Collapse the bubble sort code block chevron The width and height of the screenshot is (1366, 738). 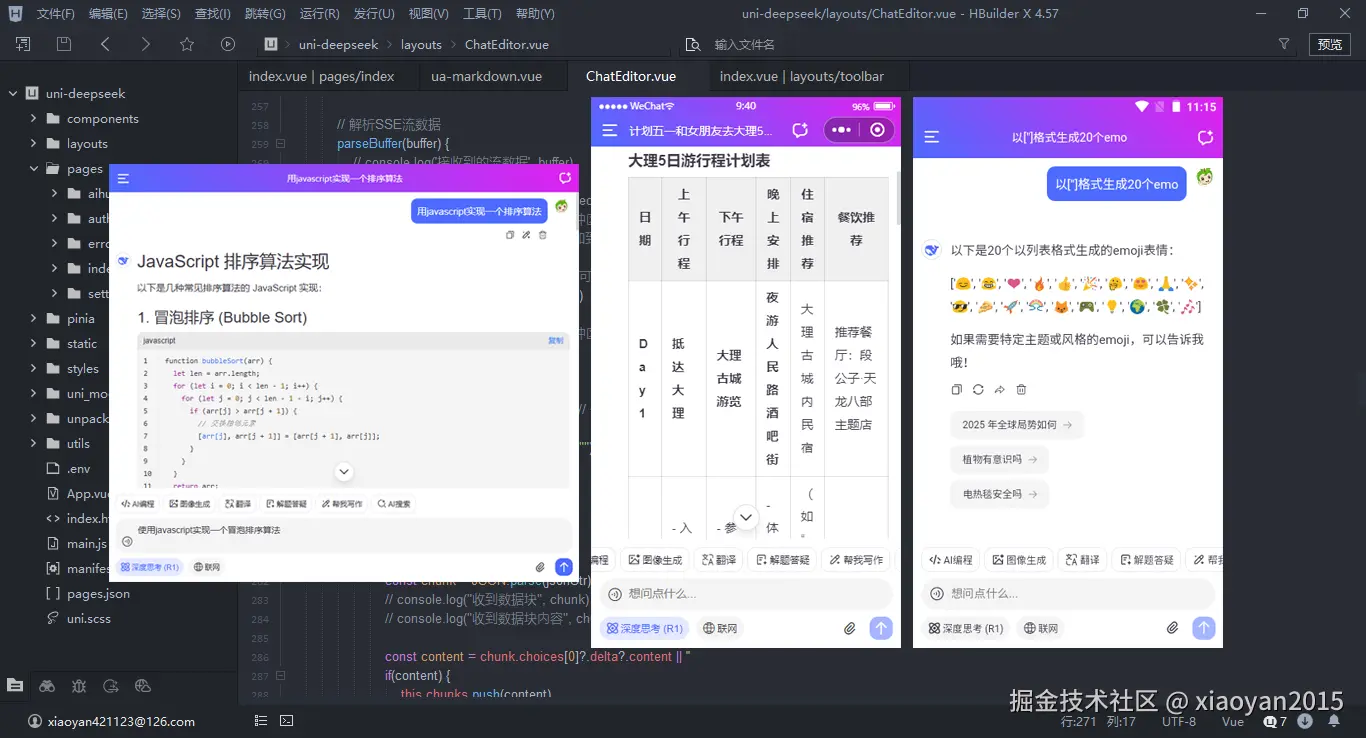pos(343,470)
